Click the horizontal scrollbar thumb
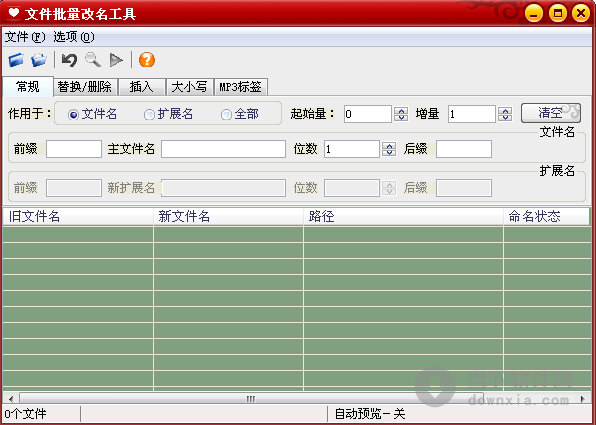 coord(251,399)
